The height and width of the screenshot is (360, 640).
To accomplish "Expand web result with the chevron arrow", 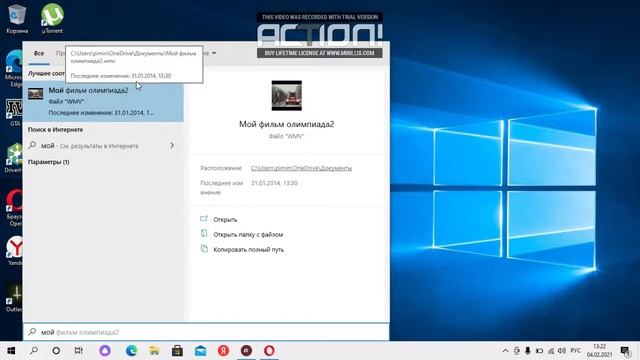I will coord(172,145).
